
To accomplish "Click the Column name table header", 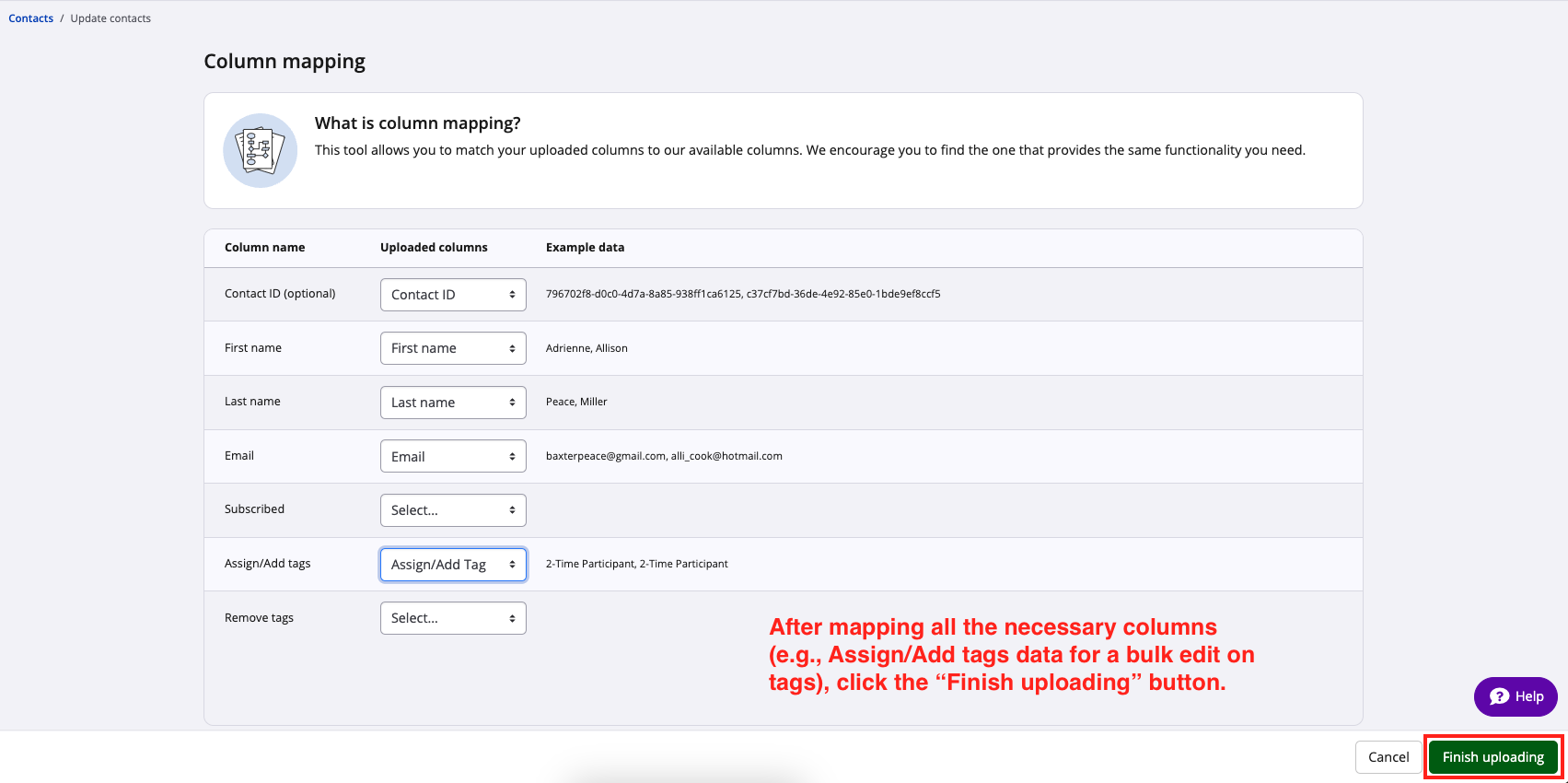I will (264, 248).
